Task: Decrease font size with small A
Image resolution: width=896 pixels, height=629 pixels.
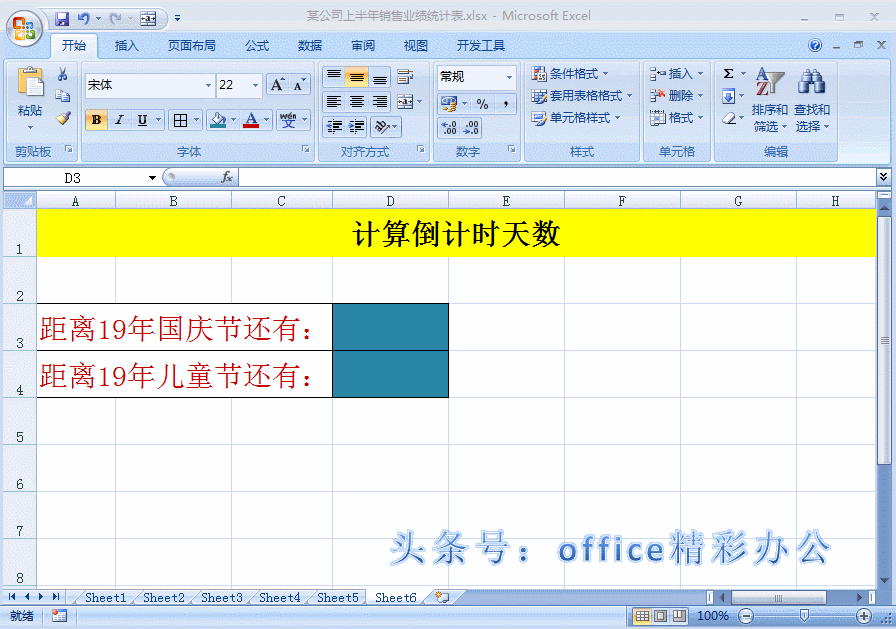Action: pos(299,85)
